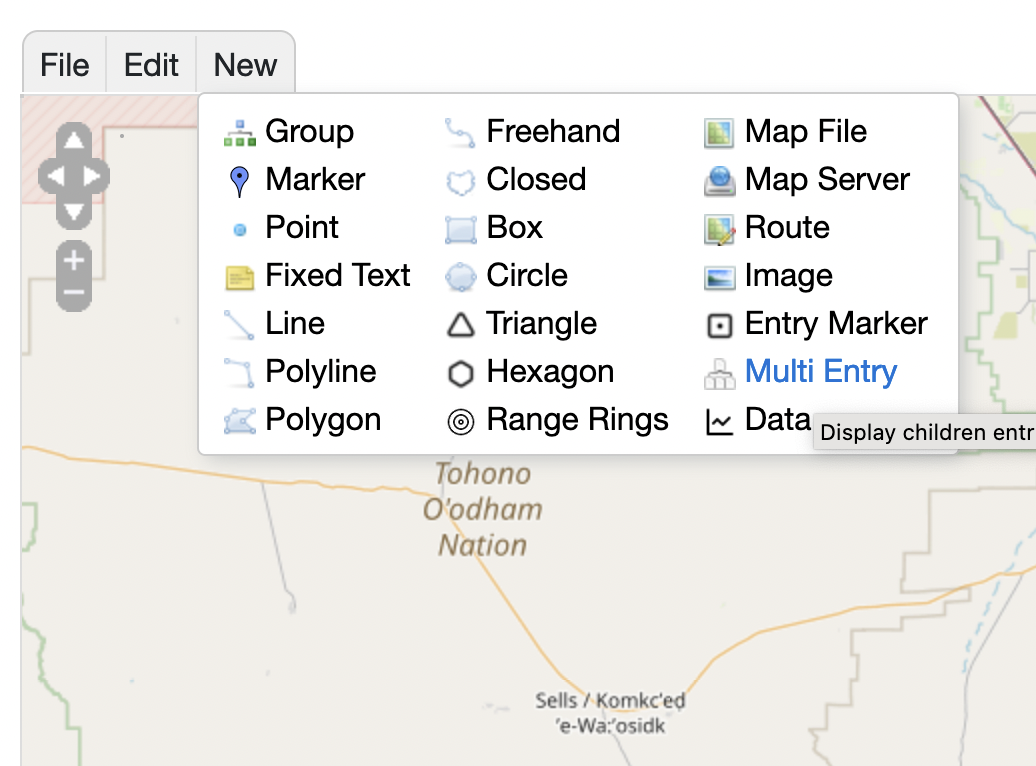Select Freehand drawing option
1036x766 pixels.
[552, 132]
